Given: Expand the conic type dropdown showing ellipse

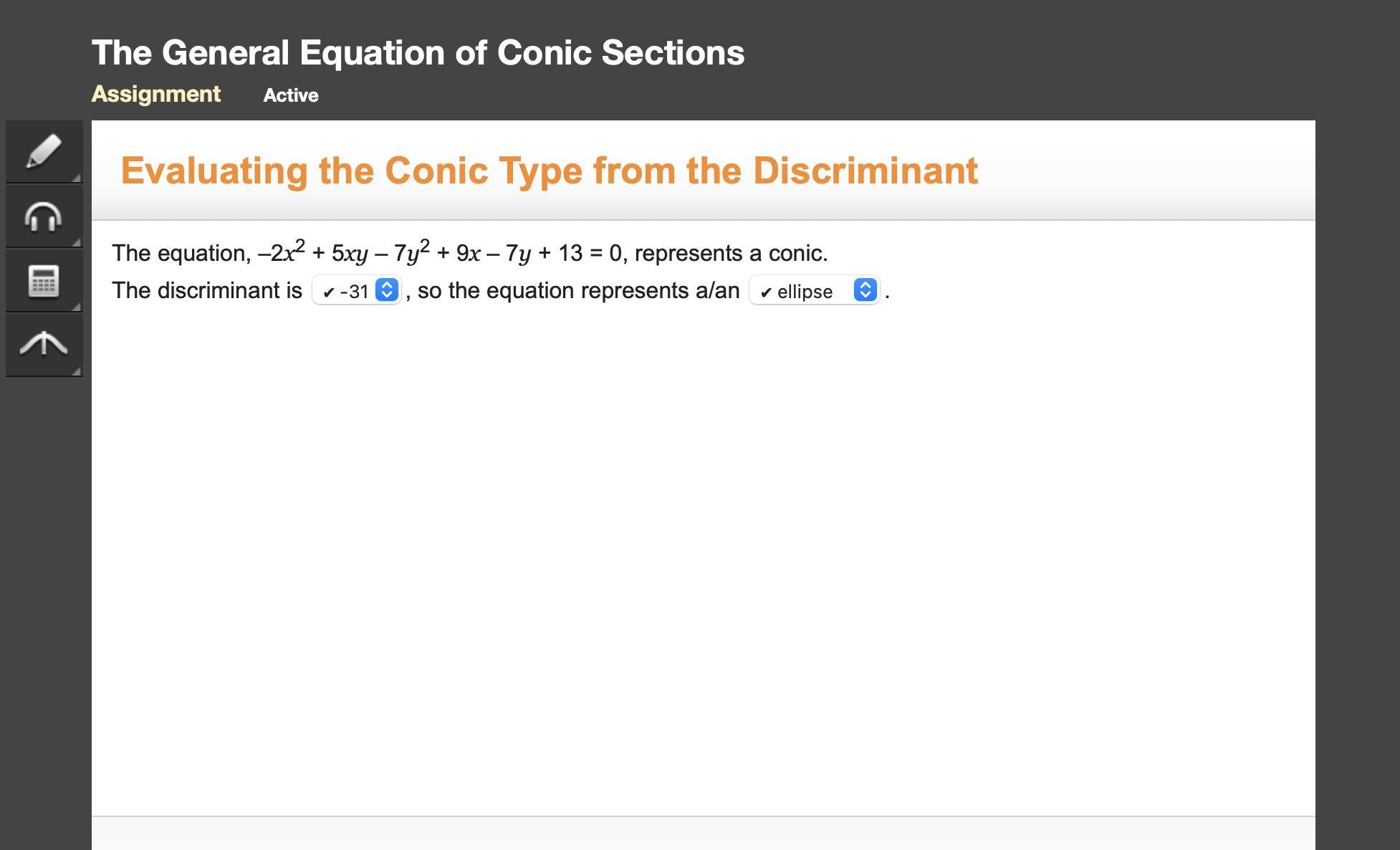Looking at the screenshot, I should coord(805,291).
